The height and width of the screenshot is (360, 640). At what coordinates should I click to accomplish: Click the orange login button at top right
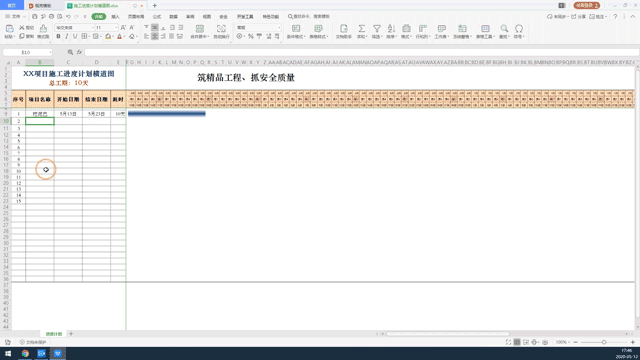coord(587,5)
